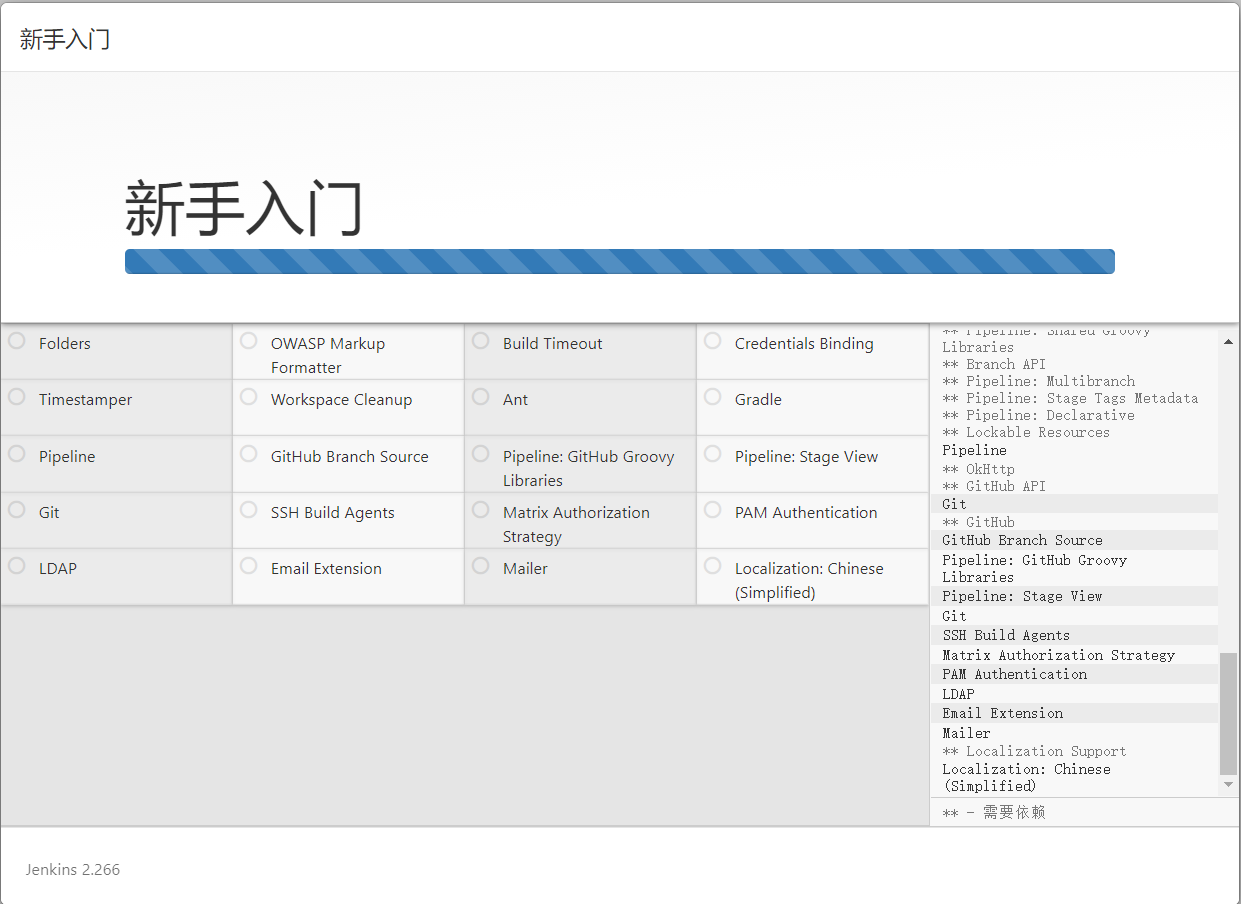Image resolution: width=1241 pixels, height=904 pixels.
Task: Click the large 新手入门 heading
Action: coord(244,209)
